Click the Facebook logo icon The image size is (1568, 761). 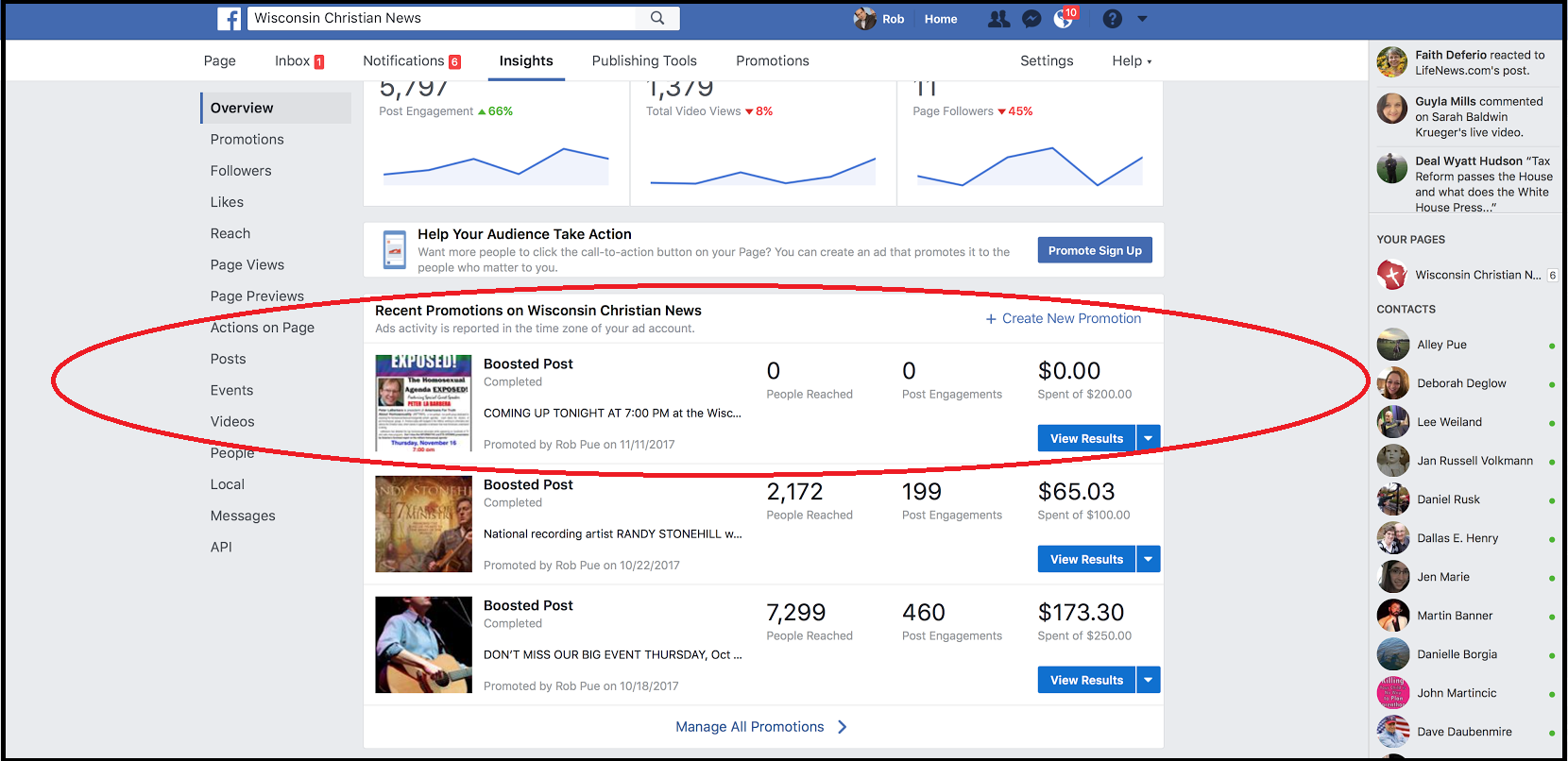tap(229, 19)
